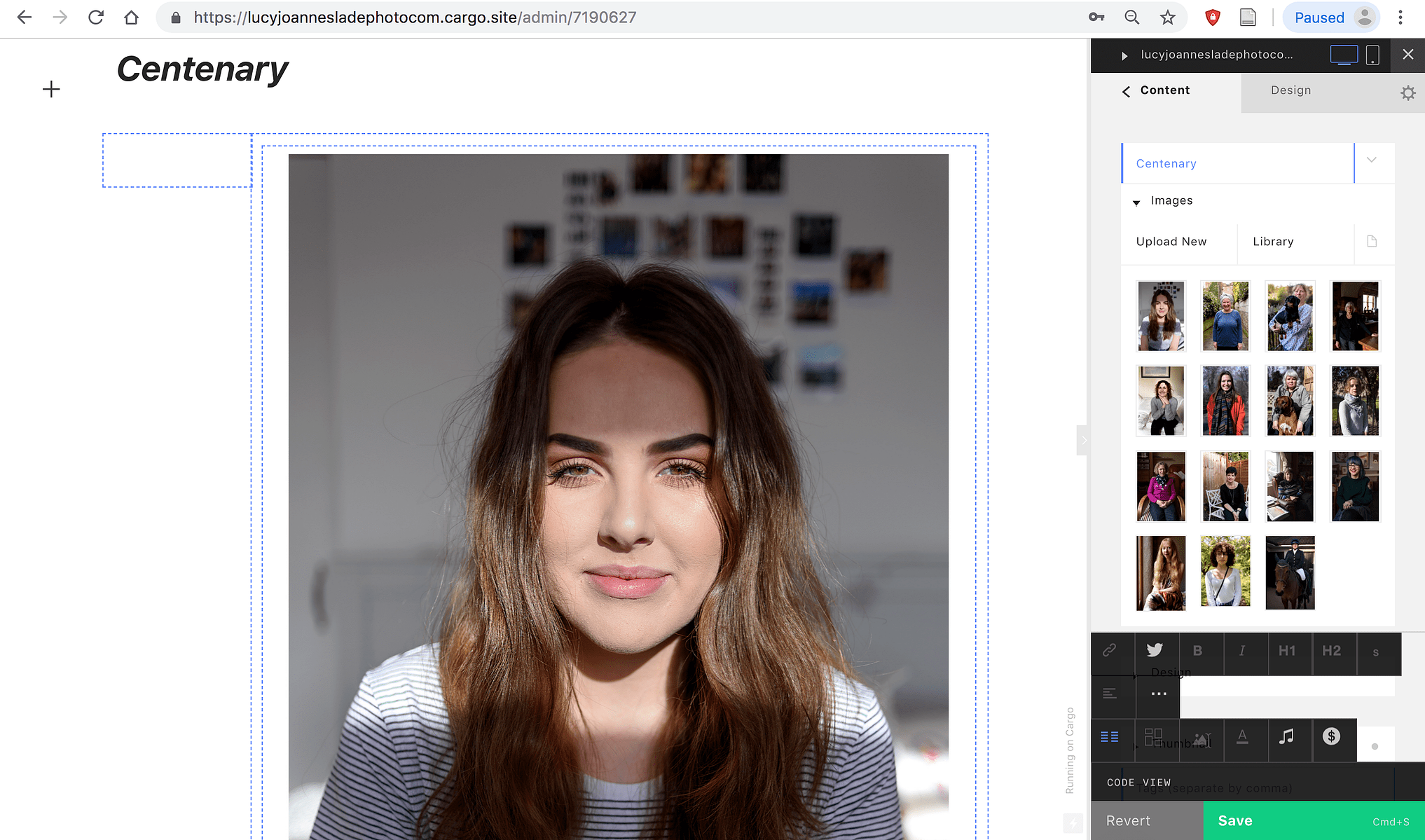Open the image Library

[x=1273, y=242]
